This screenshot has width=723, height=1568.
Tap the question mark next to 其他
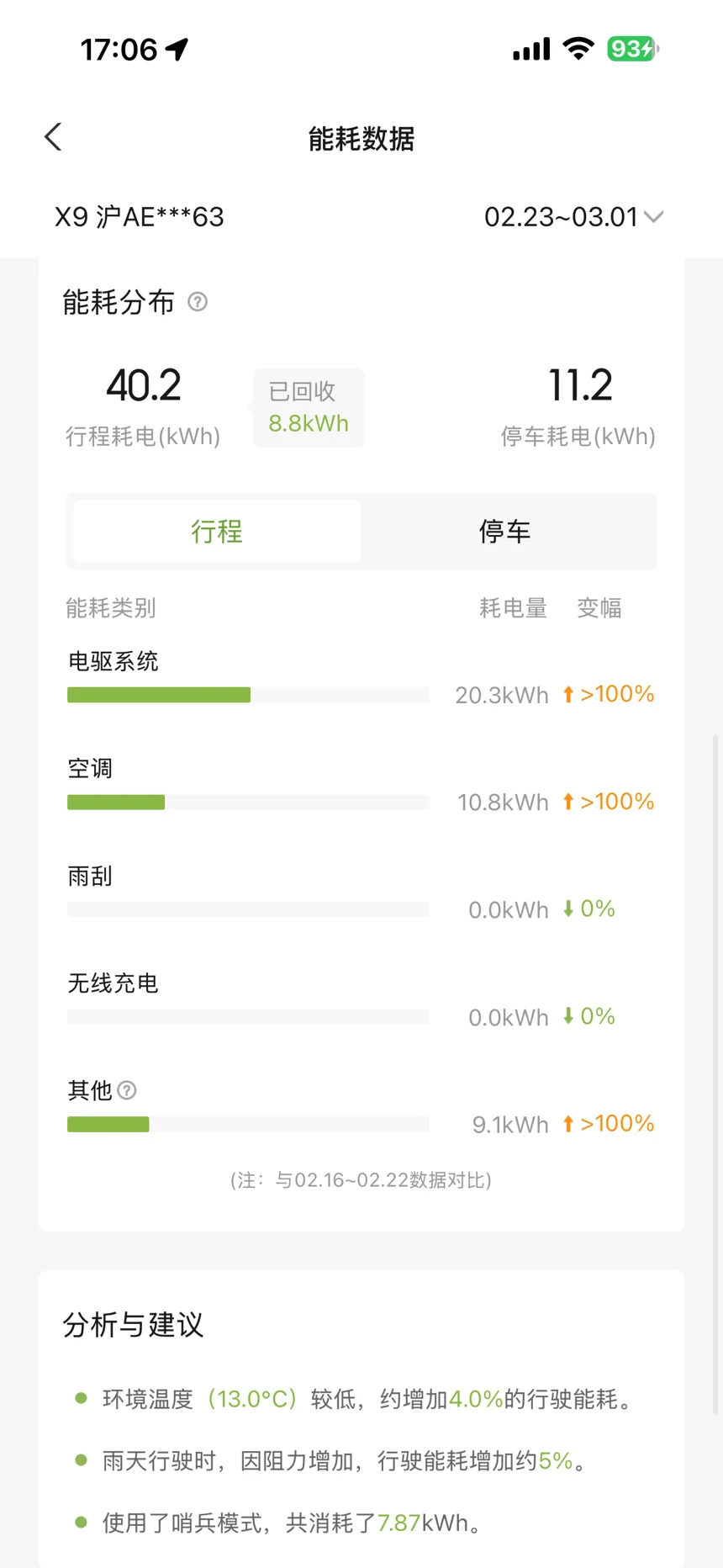pos(127,1090)
